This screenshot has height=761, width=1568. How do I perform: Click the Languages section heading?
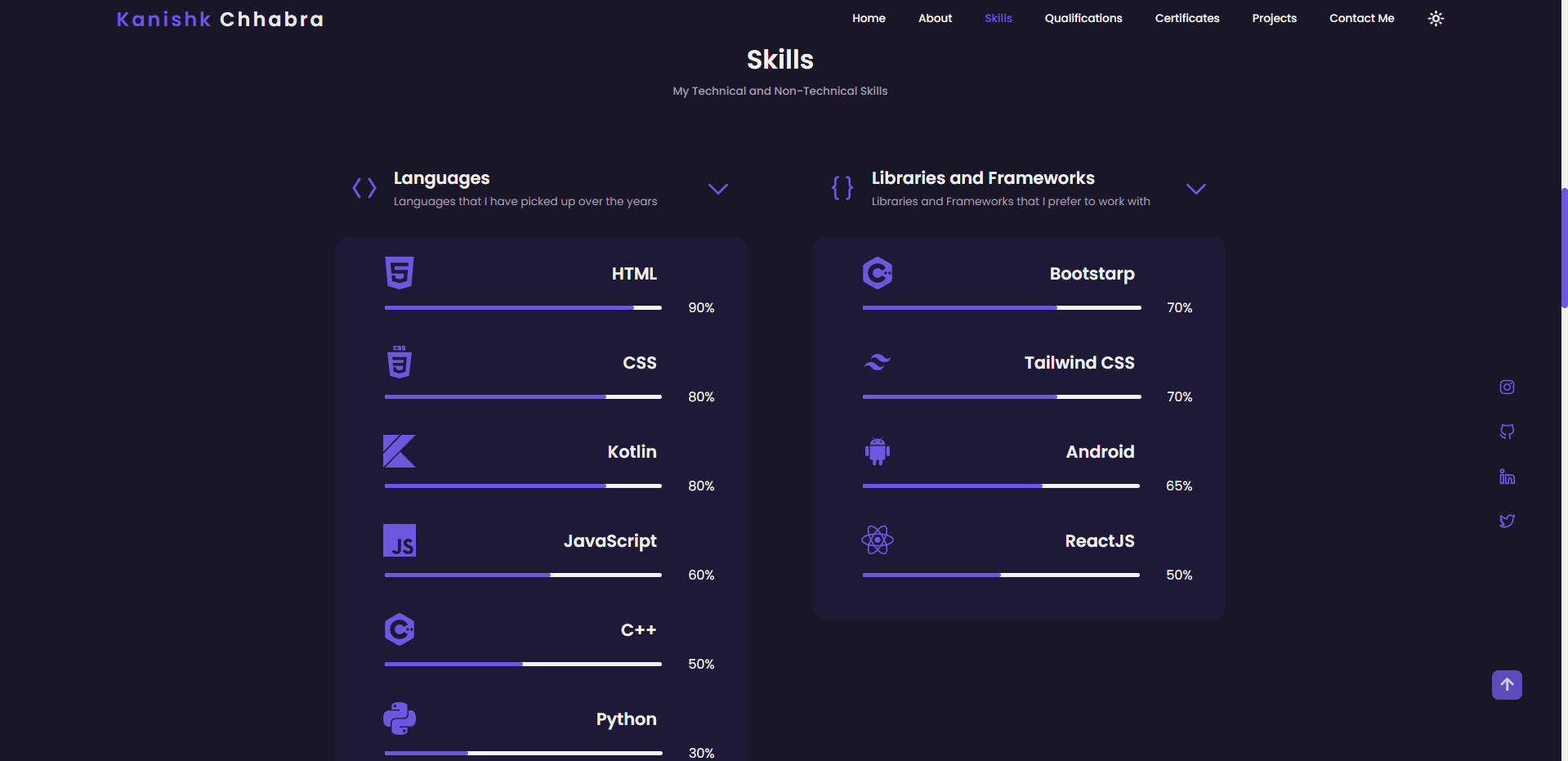441,178
